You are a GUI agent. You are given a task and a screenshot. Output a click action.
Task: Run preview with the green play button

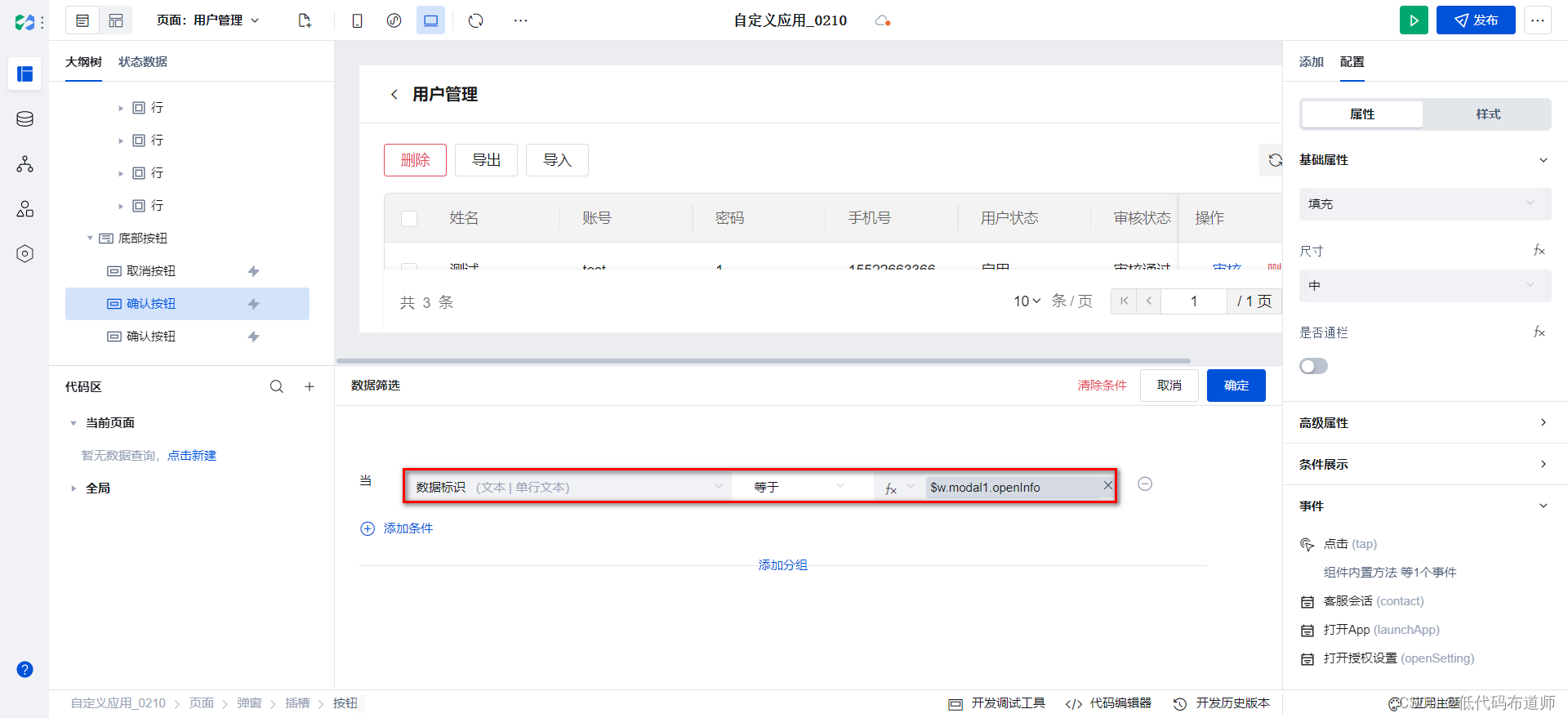coord(1414,20)
